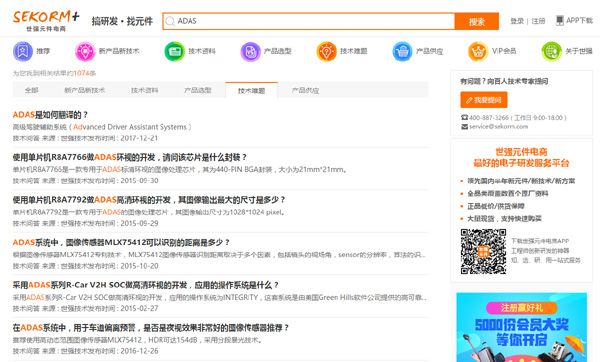Click the 推荐 star badge icon
Image resolution: width=600 pixels, height=362 pixels.
pos(23,51)
